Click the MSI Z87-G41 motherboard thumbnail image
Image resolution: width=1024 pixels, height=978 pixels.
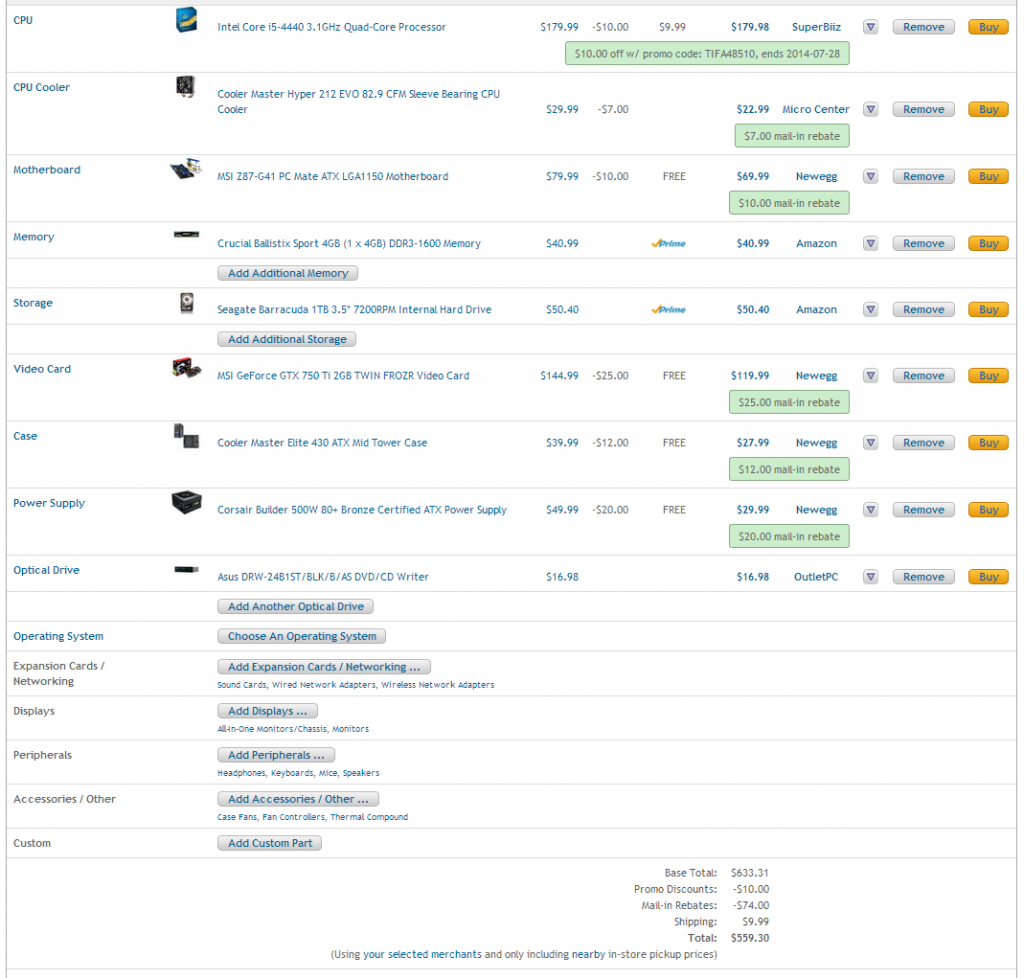tap(186, 170)
